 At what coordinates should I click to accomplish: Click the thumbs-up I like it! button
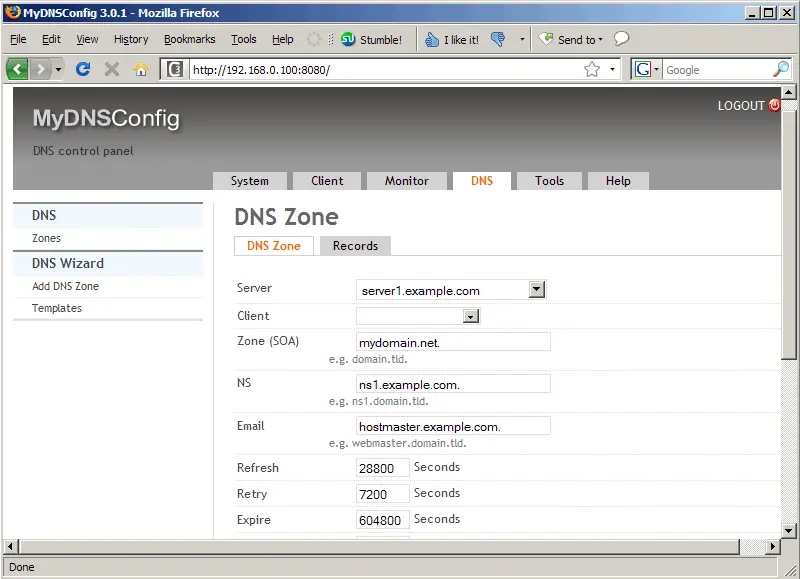click(x=452, y=39)
